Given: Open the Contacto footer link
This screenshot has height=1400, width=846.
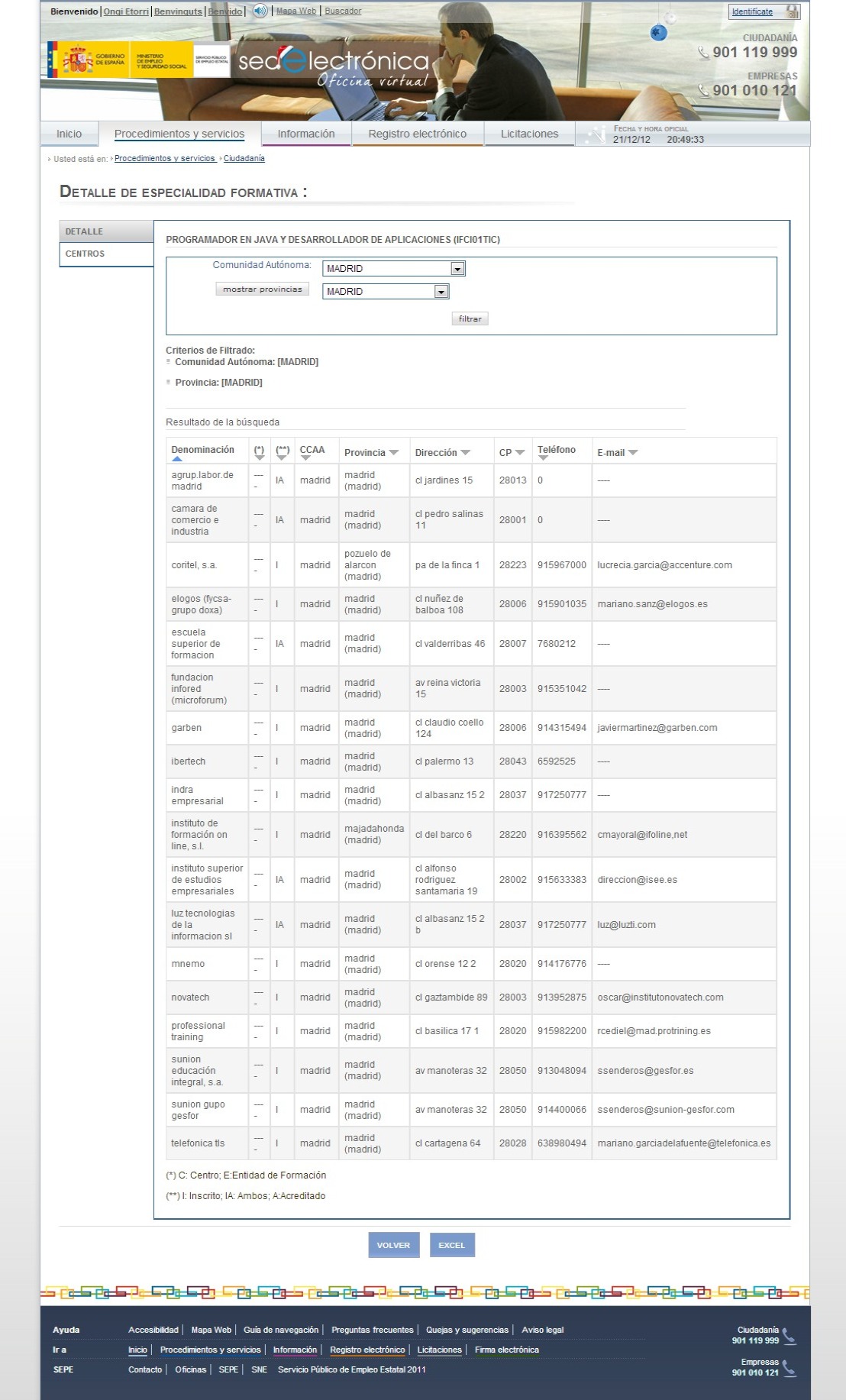Looking at the screenshot, I should coord(145,1369).
